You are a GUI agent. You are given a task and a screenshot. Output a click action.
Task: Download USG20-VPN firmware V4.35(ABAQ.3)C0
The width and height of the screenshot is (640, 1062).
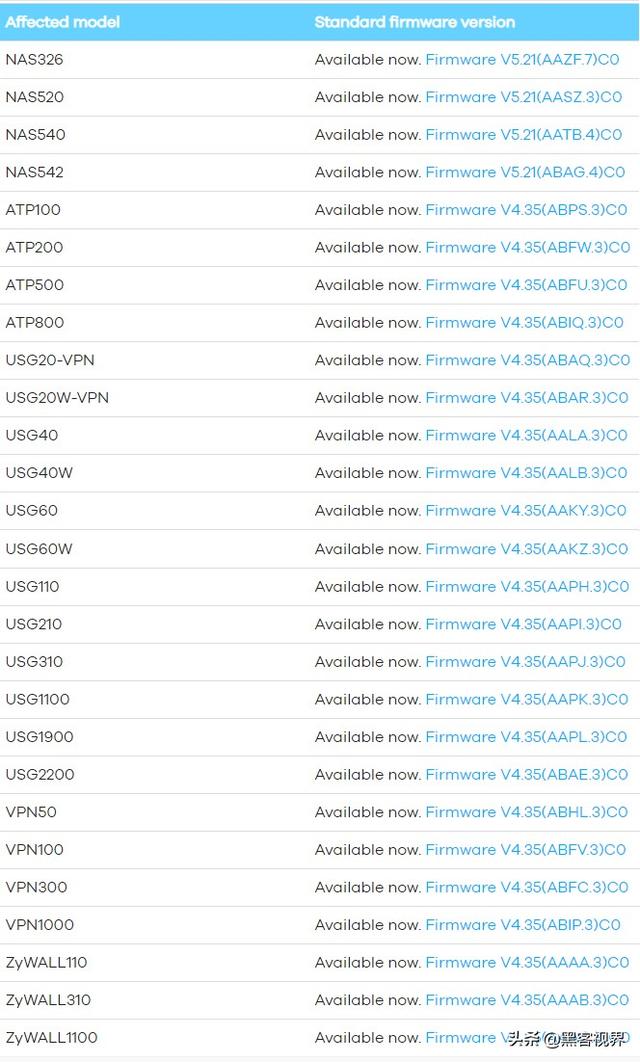tap(527, 360)
